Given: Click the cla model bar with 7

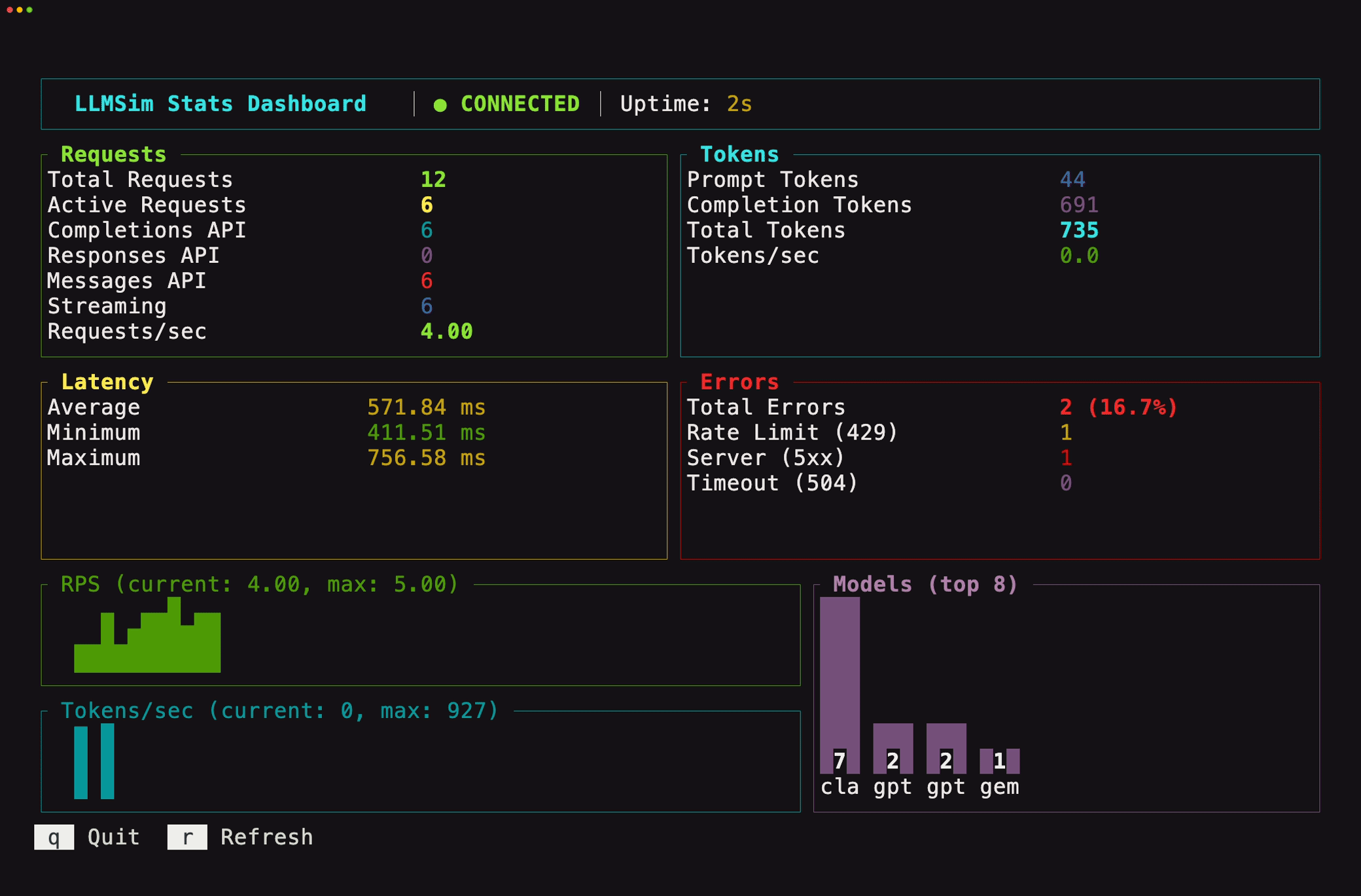Looking at the screenshot, I should pyautogui.click(x=840, y=685).
